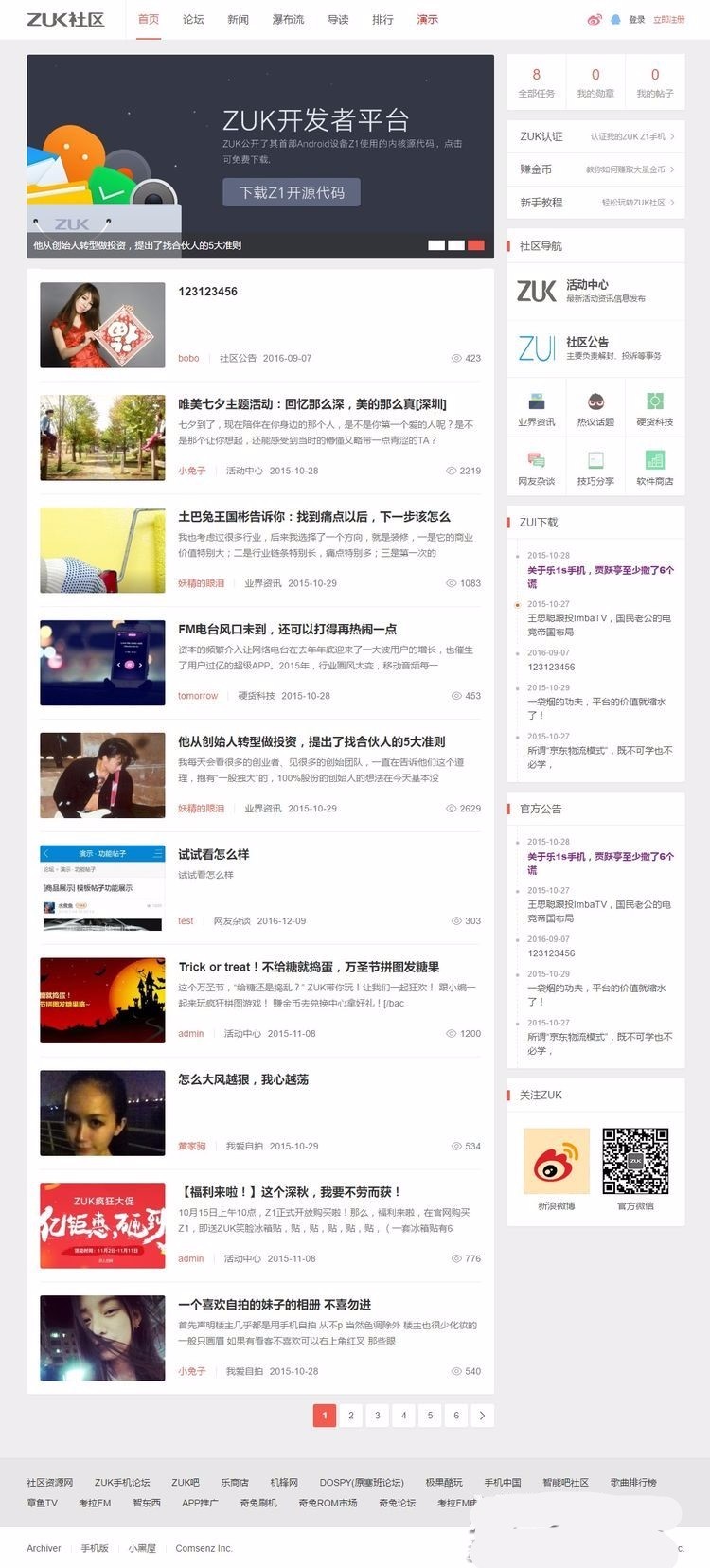Click Archiver link in footer

click(x=44, y=1548)
